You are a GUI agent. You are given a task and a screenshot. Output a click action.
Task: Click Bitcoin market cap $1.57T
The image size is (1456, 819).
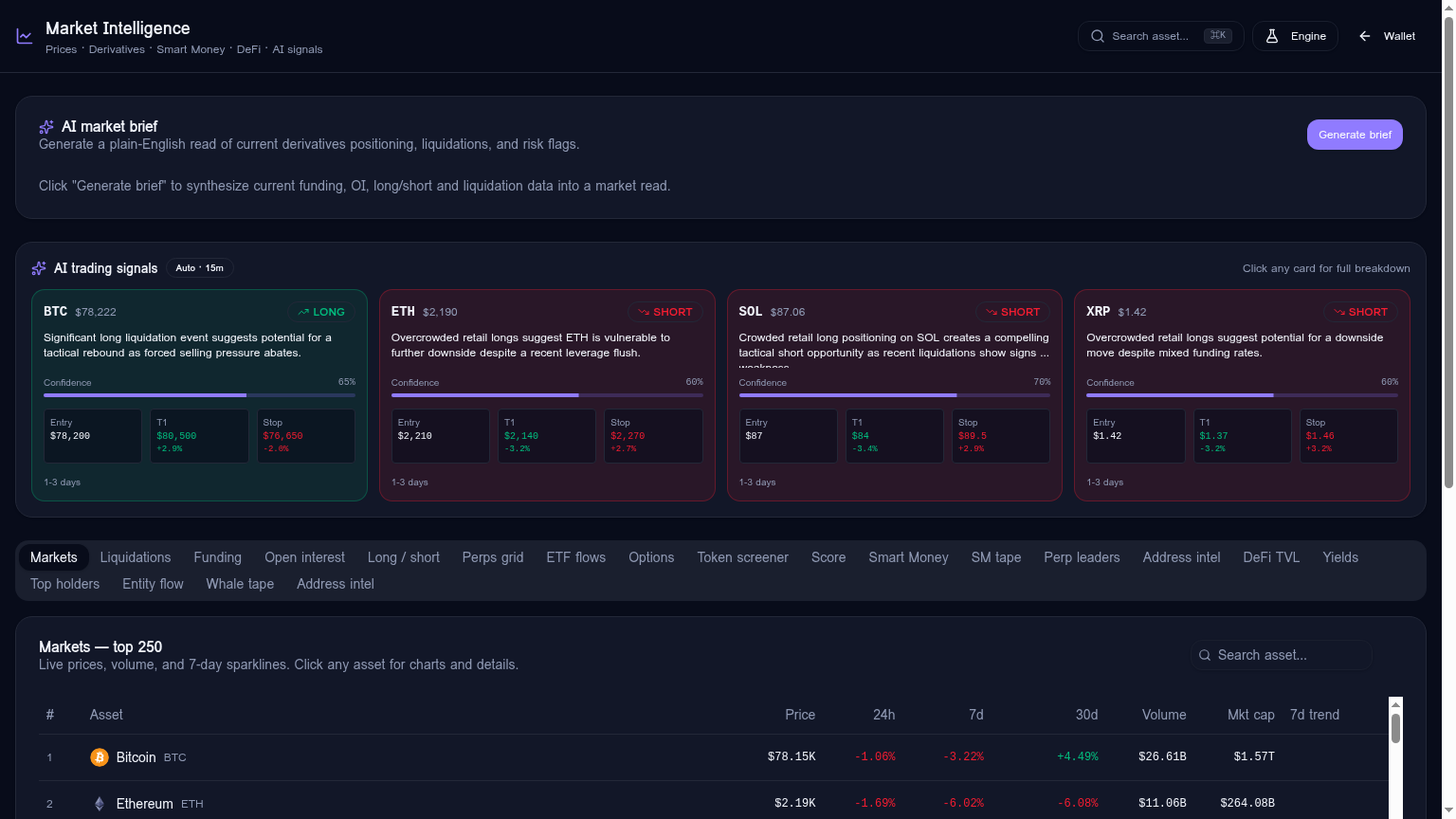pyautogui.click(x=1254, y=757)
